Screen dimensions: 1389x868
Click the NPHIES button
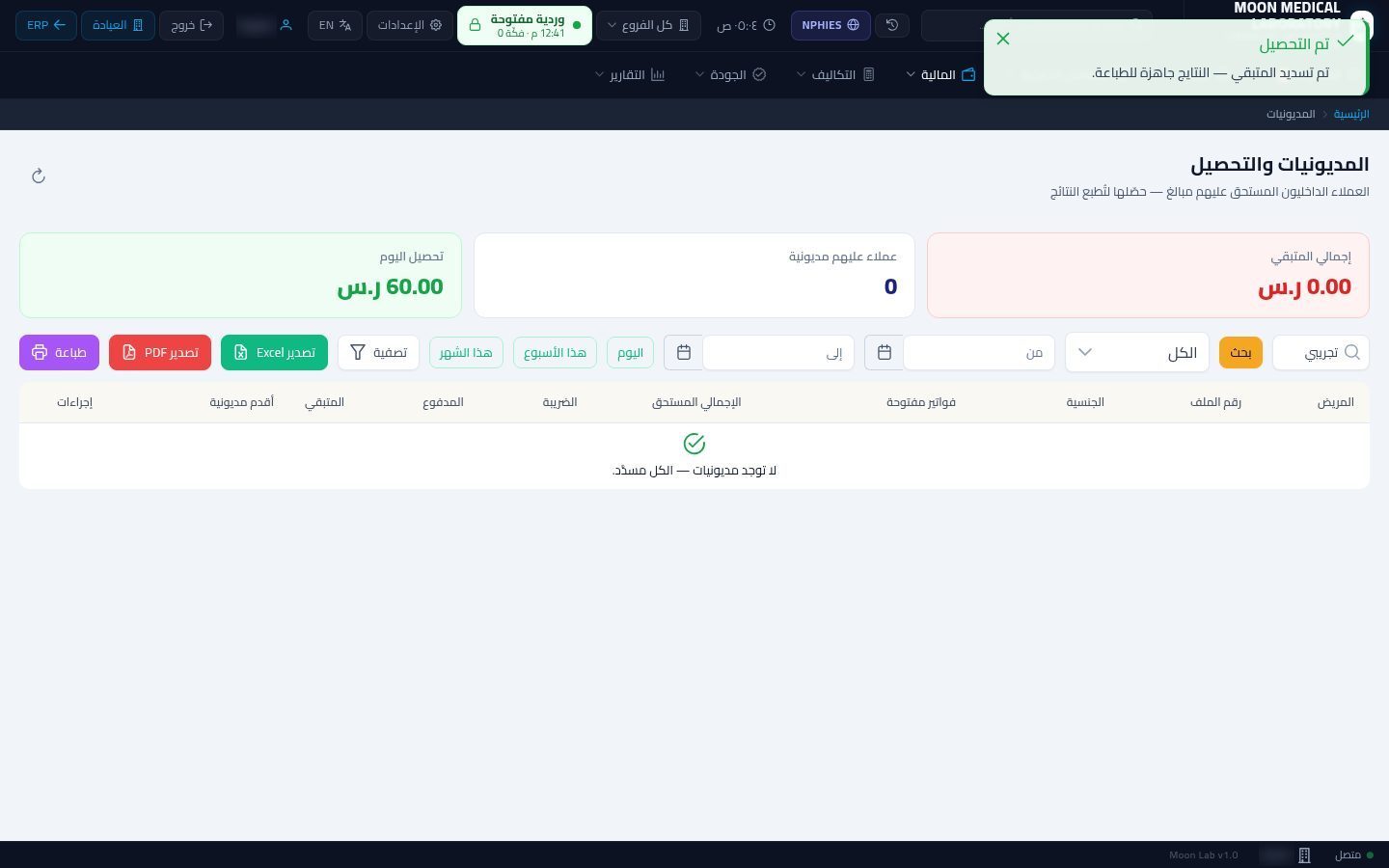pos(831,25)
